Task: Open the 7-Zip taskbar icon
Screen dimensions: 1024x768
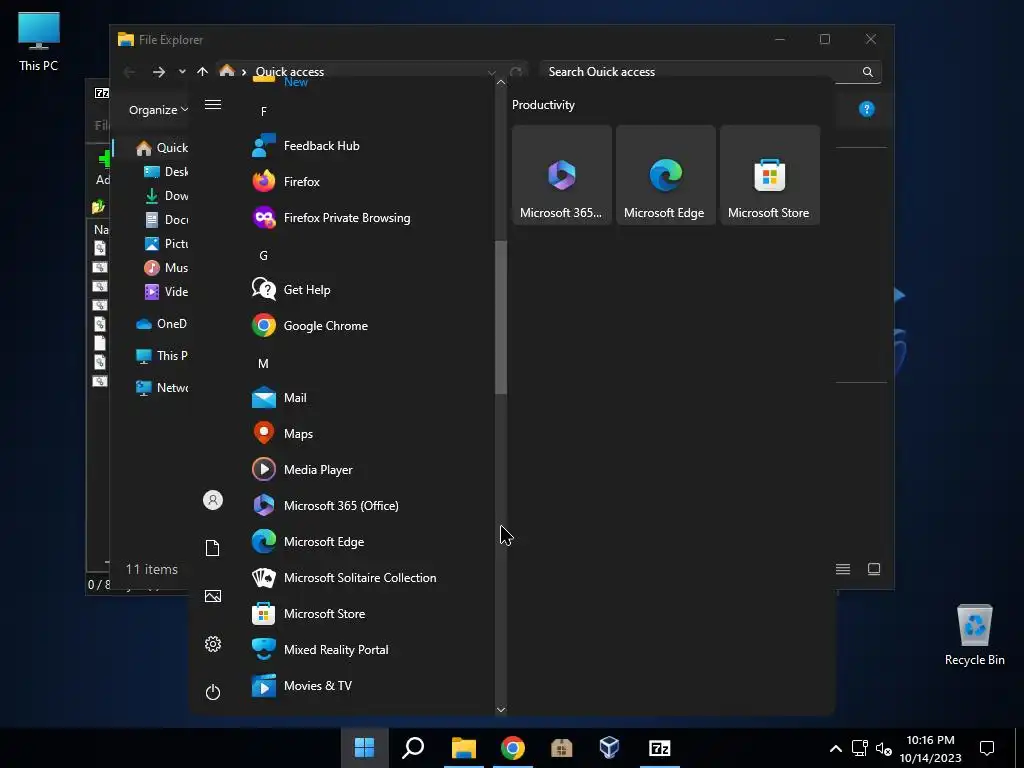Action: point(660,748)
